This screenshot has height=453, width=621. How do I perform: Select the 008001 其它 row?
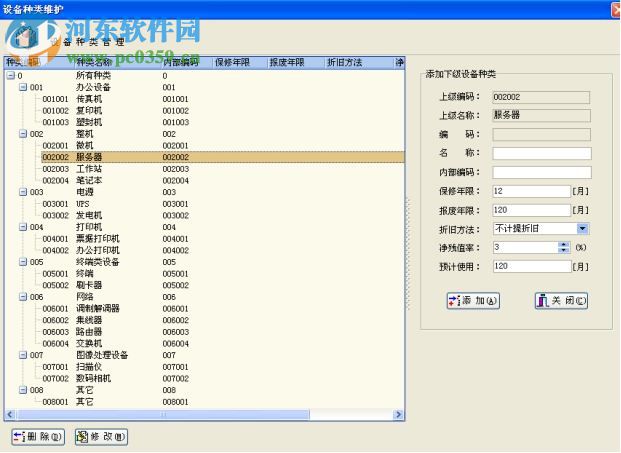[223, 402]
